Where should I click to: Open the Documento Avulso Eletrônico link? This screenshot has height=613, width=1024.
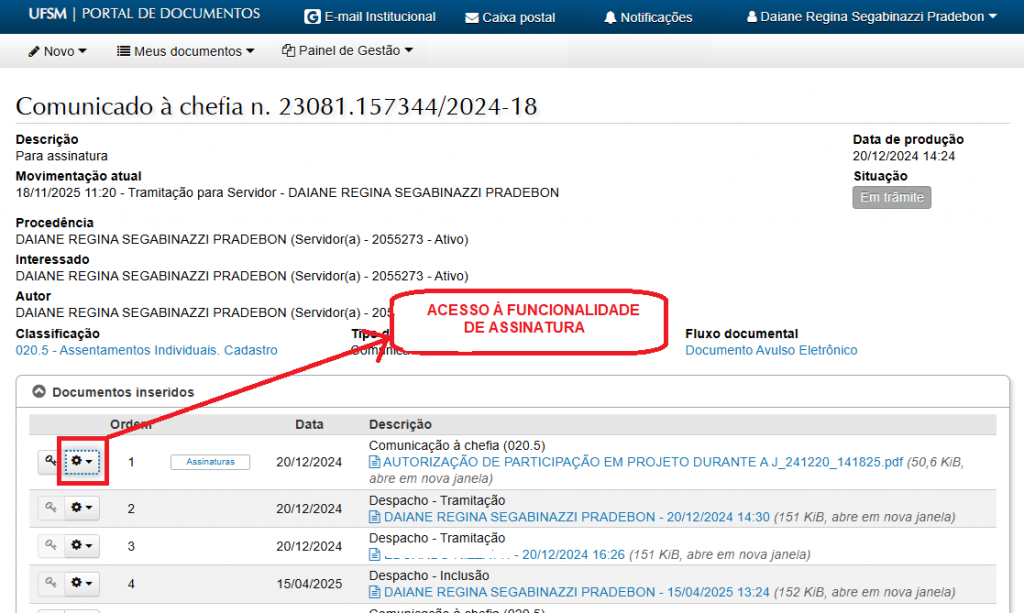click(771, 350)
